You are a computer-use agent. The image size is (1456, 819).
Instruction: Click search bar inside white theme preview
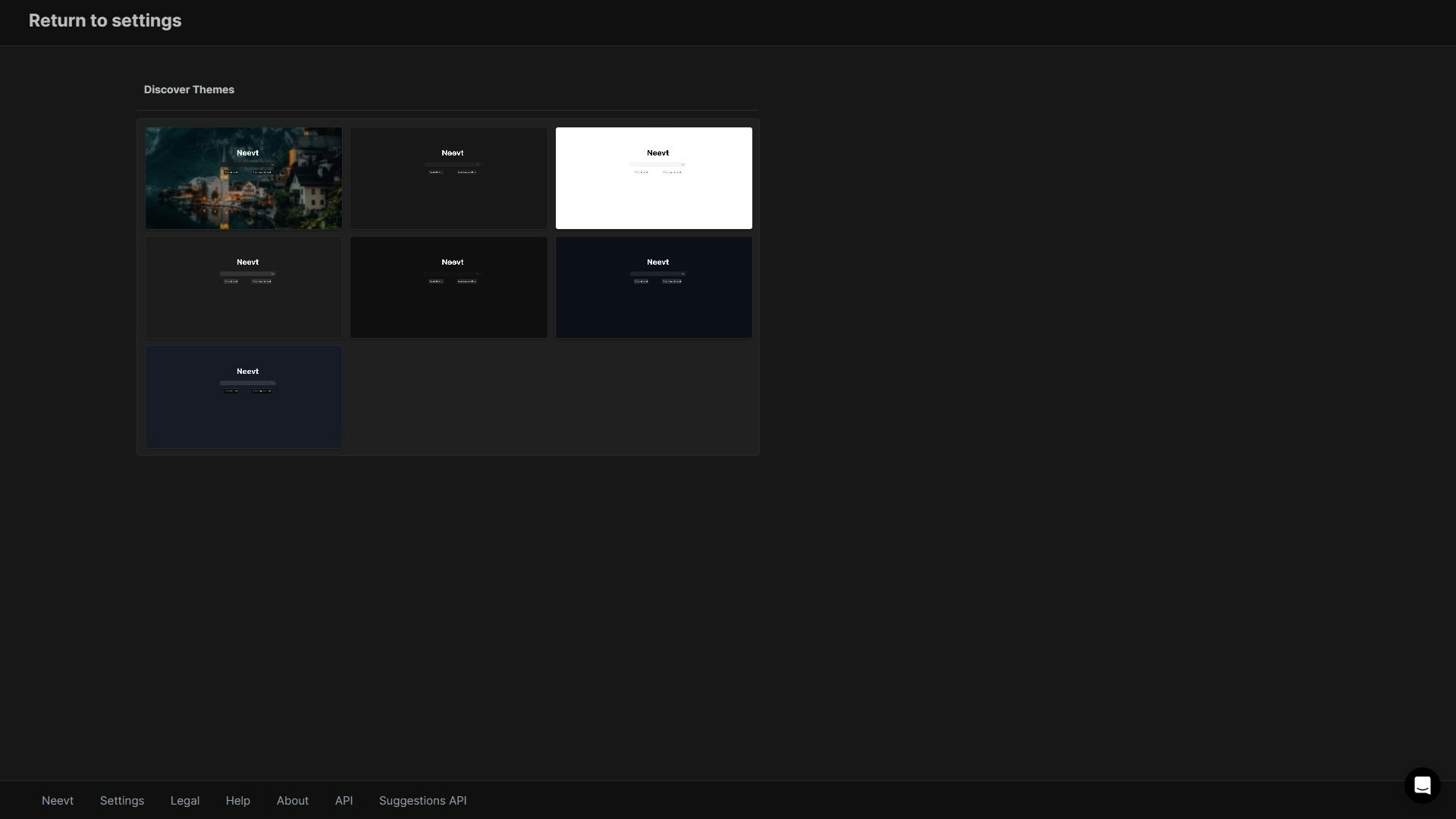point(657,164)
